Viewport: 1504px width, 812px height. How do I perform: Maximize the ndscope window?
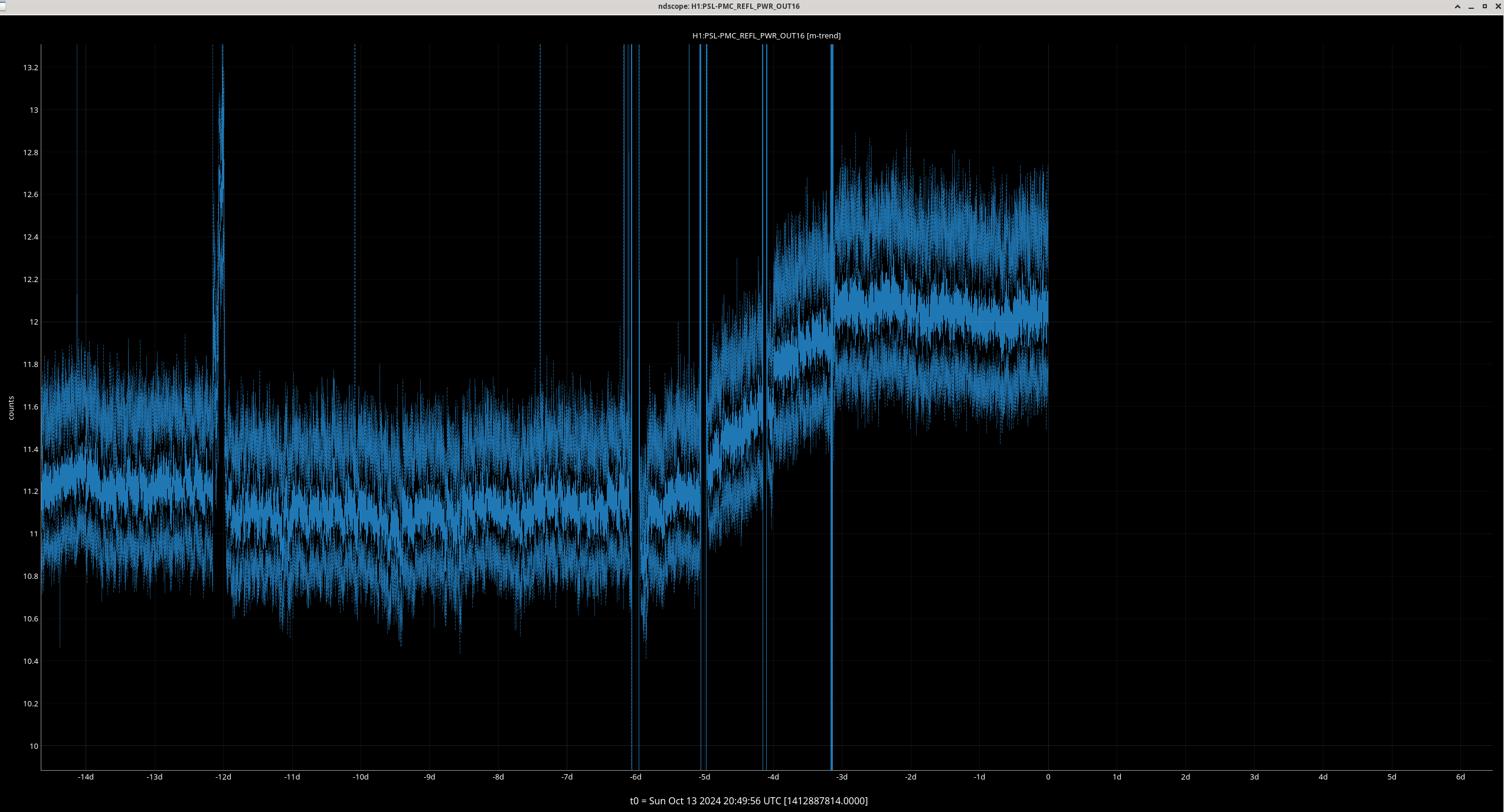click(1485, 6)
